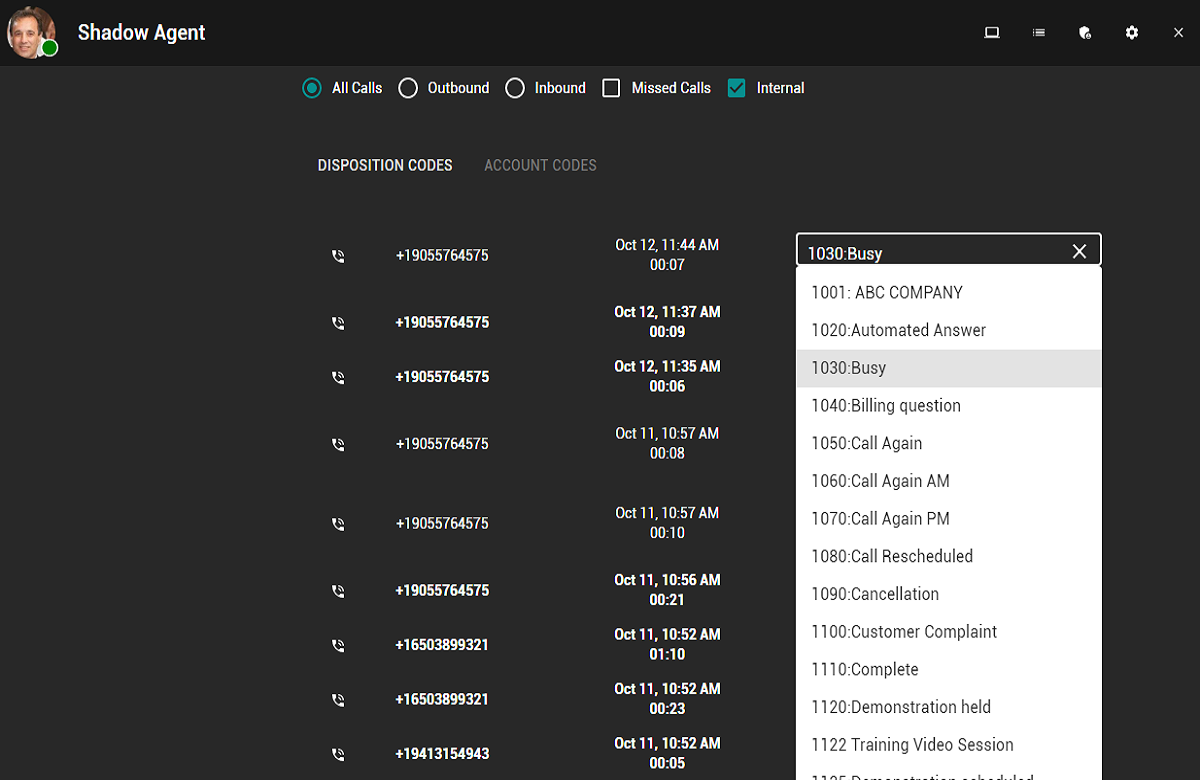Choose 1040:Billing question from dropdown
The height and width of the screenshot is (780, 1200).
click(886, 406)
